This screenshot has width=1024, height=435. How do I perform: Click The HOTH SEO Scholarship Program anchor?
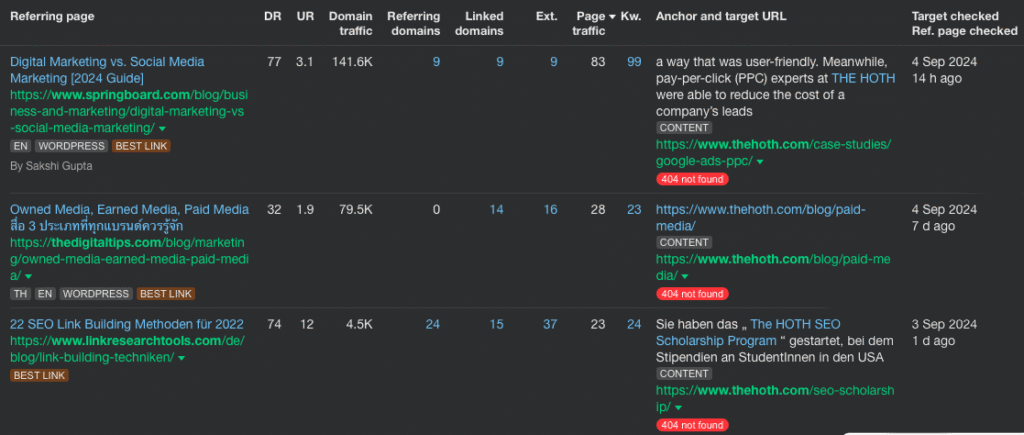point(795,324)
